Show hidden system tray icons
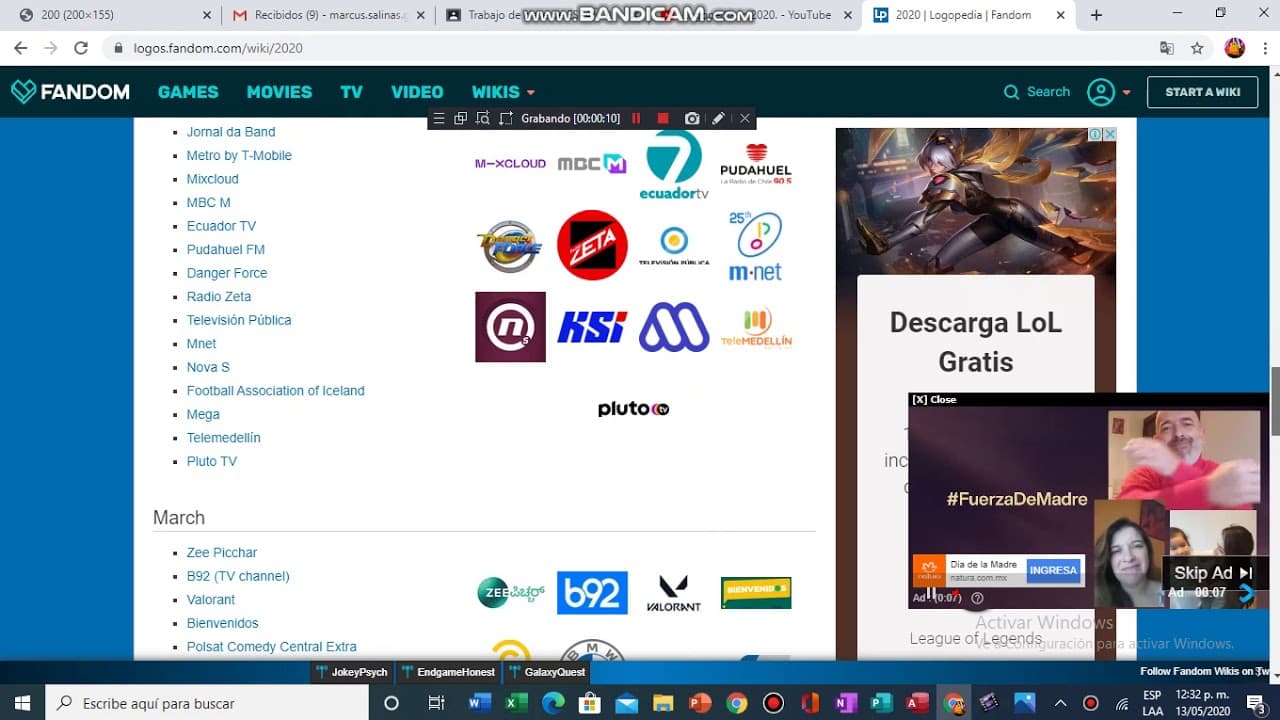This screenshot has width=1280, height=720. (x=1061, y=703)
